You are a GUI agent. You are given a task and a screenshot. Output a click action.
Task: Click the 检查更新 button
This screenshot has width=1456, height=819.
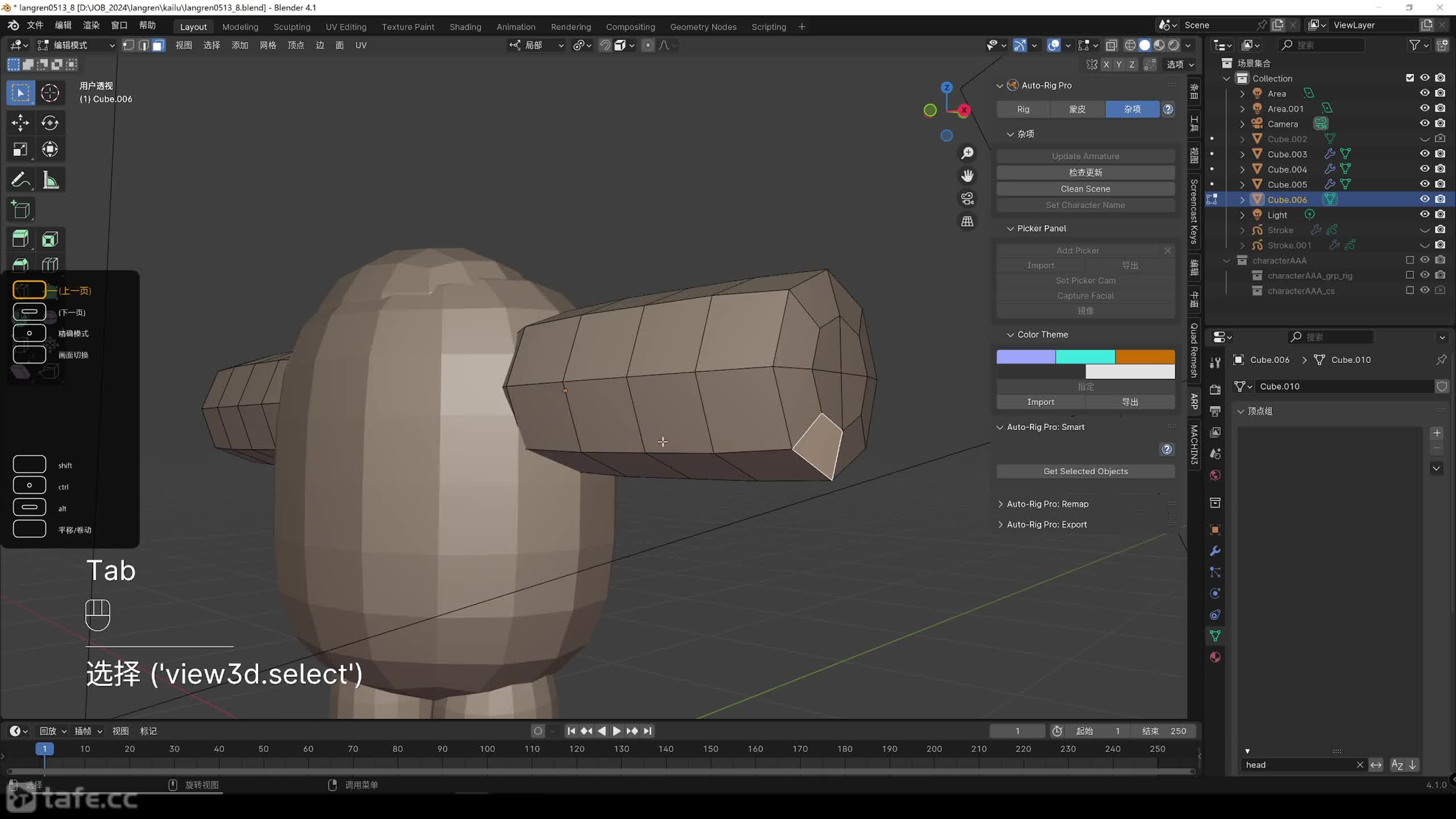(x=1085, y=172)
